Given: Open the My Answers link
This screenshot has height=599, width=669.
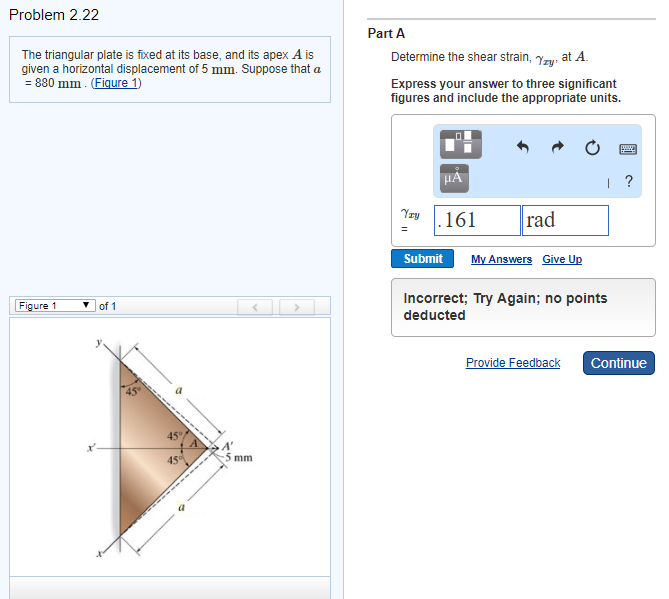Looking at the screenshot, I should [501, 259].
